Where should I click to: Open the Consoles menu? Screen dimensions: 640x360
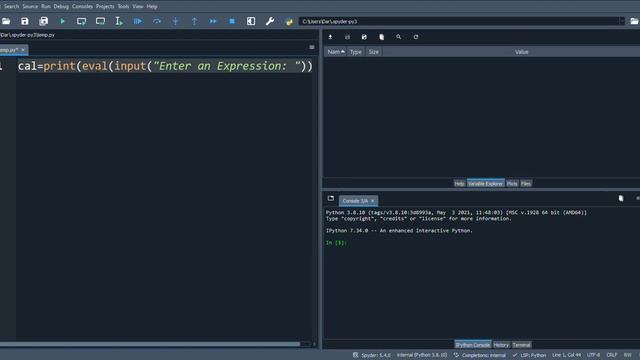pos(82,6)
